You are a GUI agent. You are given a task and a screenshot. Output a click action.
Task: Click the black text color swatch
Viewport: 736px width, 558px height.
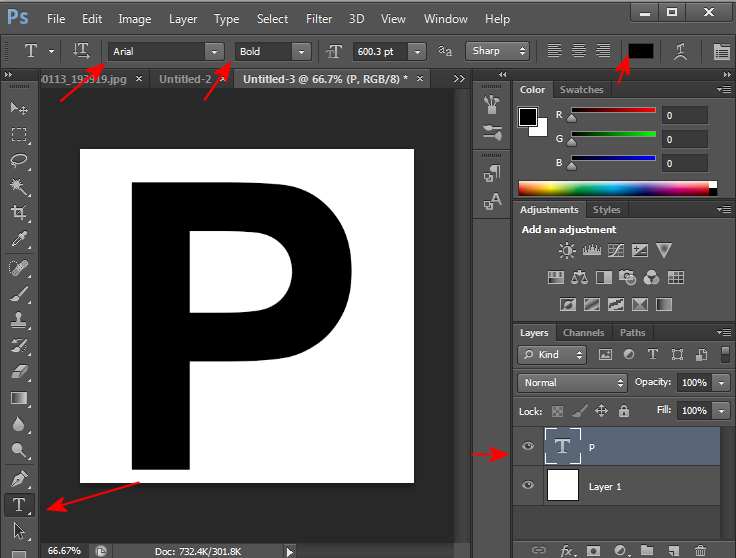point(640,51)
